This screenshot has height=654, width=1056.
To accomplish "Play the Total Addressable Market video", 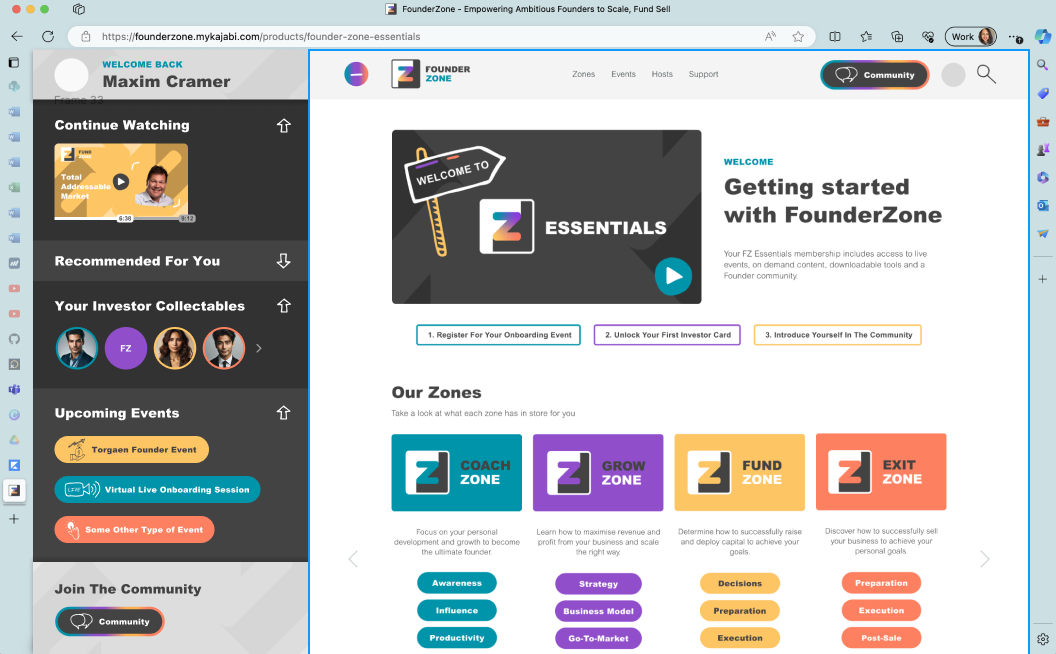I will [x=121, y=181].
